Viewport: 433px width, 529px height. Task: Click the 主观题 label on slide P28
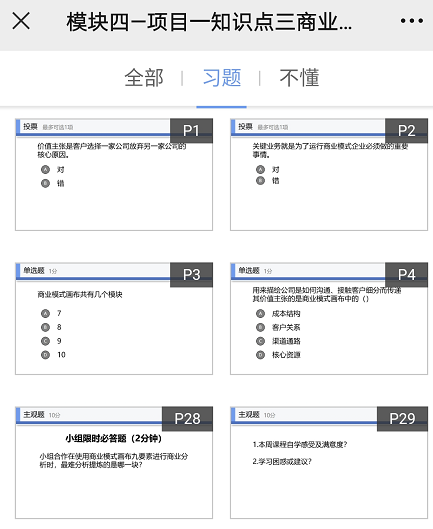(34, 415)
